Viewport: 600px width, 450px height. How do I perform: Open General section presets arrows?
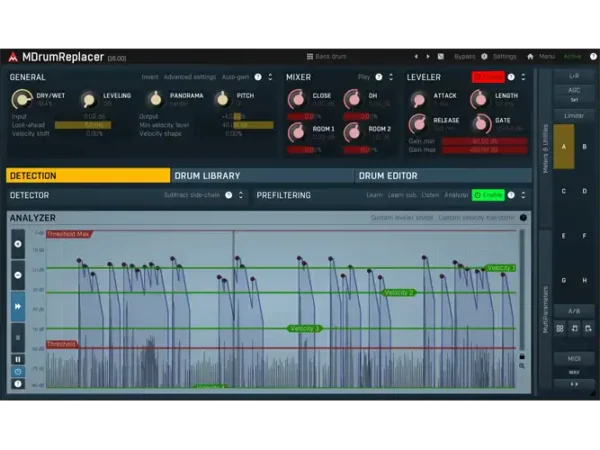coord(270,77)
